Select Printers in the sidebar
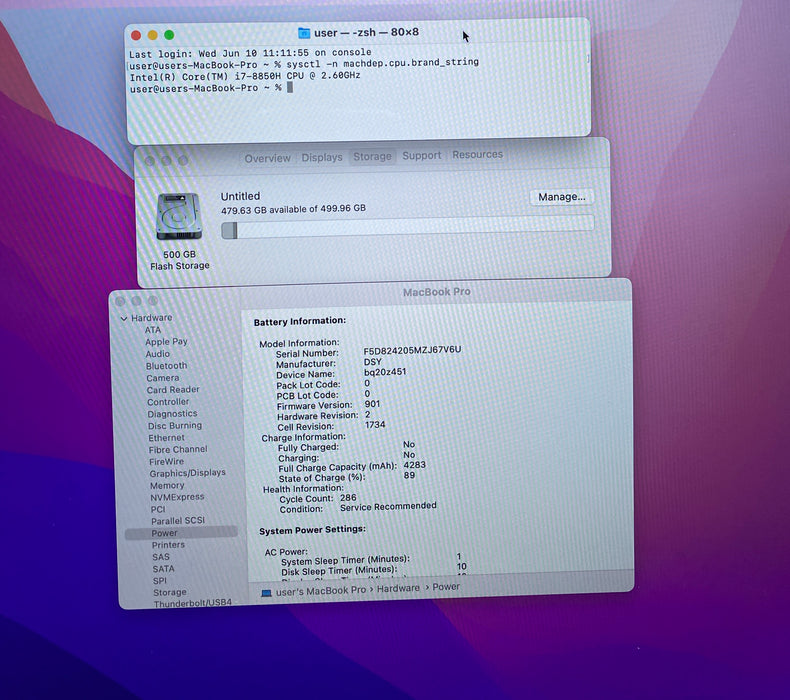 click(168, 545)
